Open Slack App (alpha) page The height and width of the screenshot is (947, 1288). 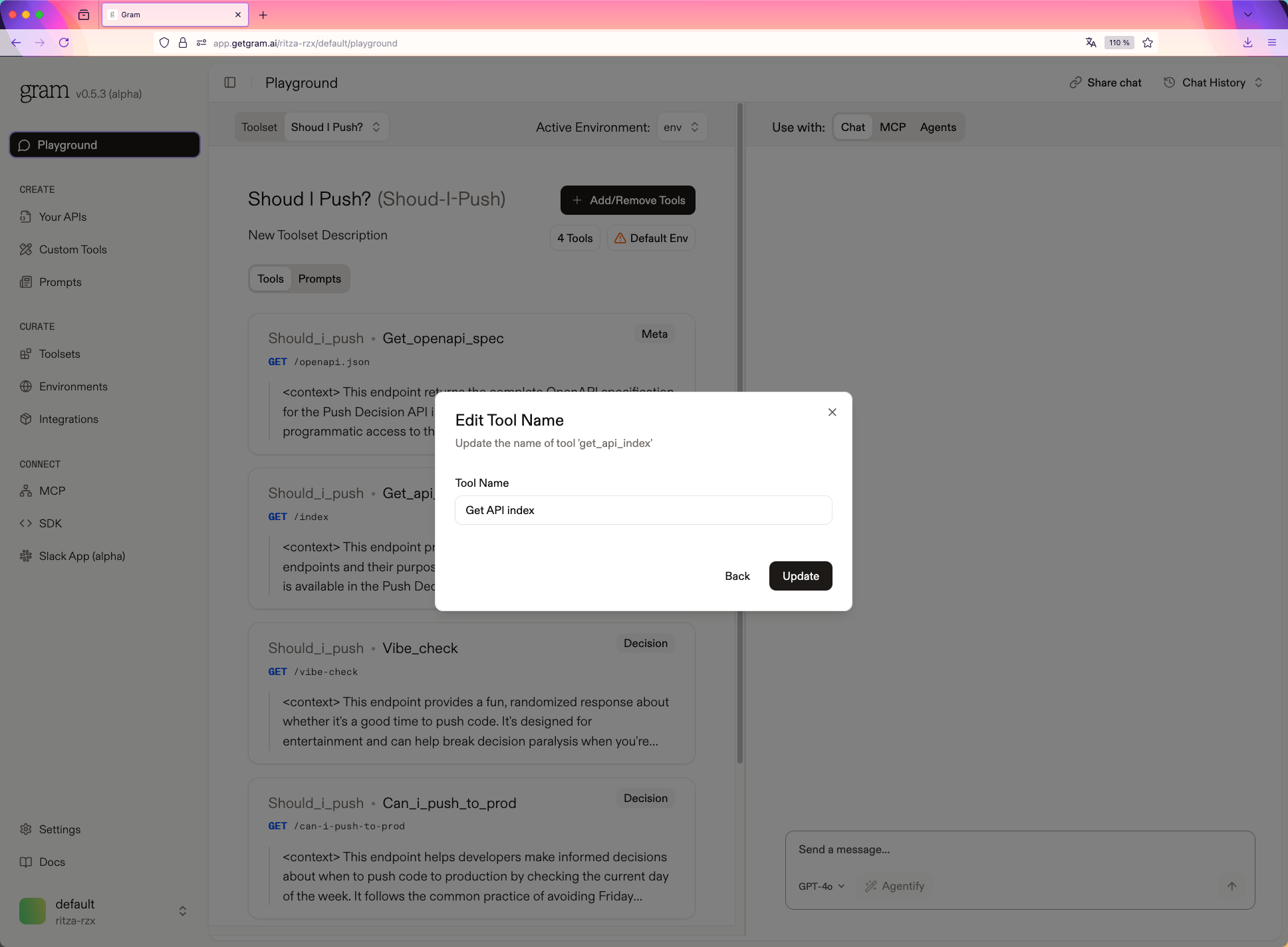coord(72,556)
